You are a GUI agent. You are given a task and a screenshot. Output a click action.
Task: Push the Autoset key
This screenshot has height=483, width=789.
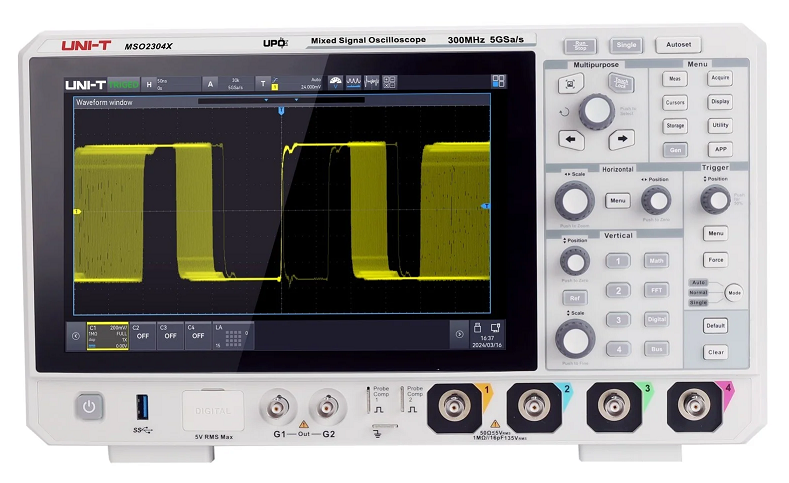pos(678,45)
